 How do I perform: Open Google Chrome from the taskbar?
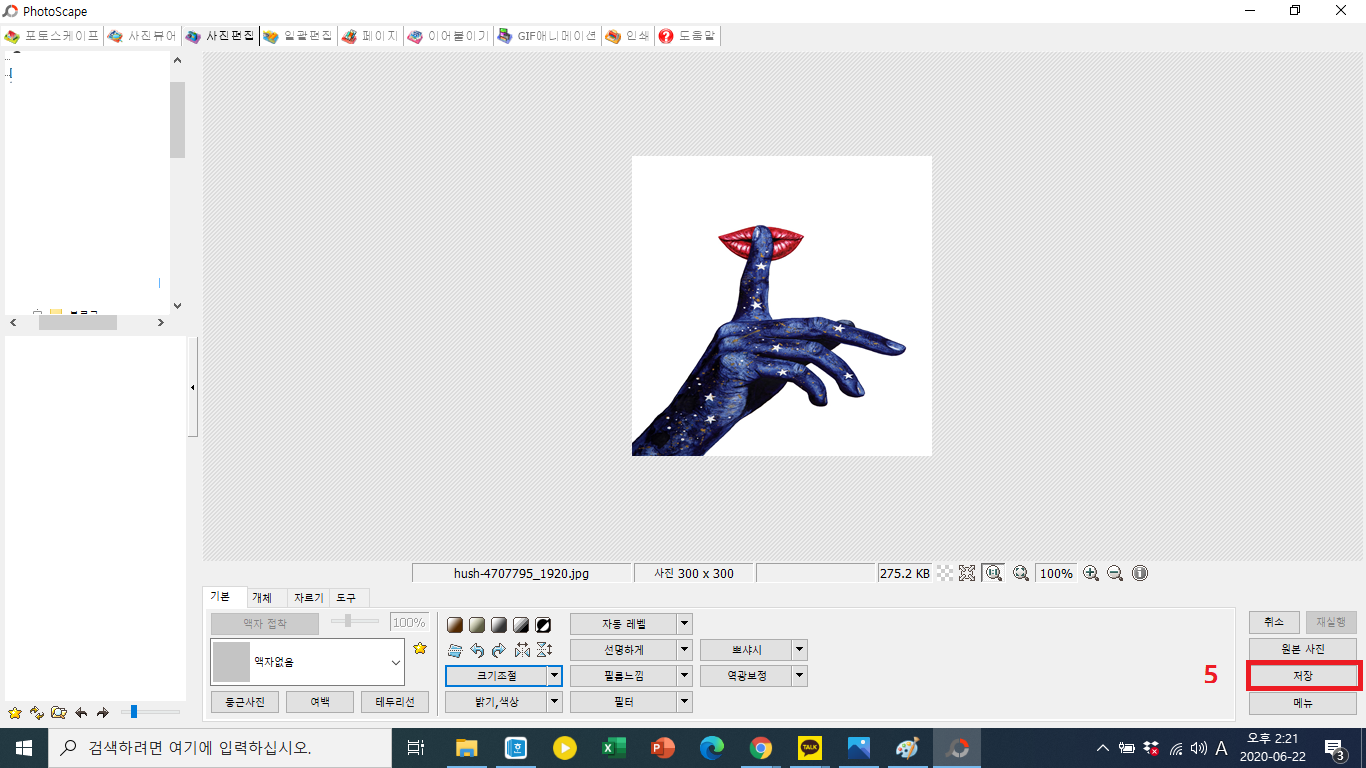pyautogui.click(x=761, y=748)
